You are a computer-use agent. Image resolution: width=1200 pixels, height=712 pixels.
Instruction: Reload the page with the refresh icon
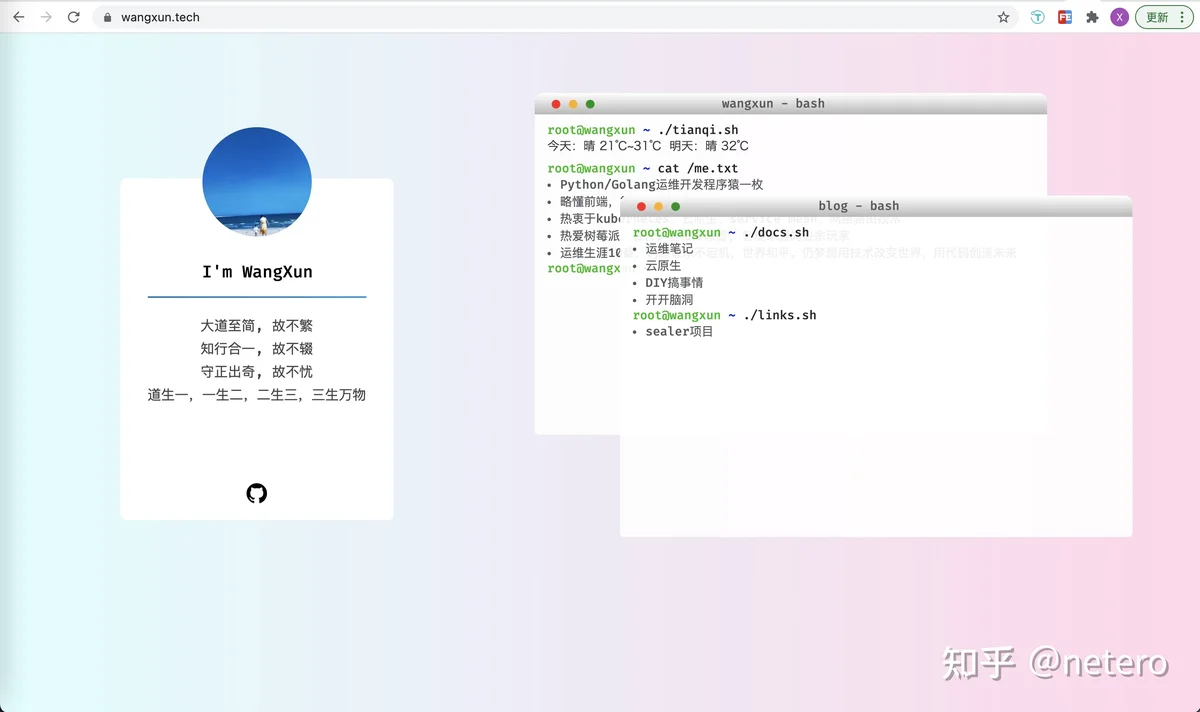click(x=74, y=17)
